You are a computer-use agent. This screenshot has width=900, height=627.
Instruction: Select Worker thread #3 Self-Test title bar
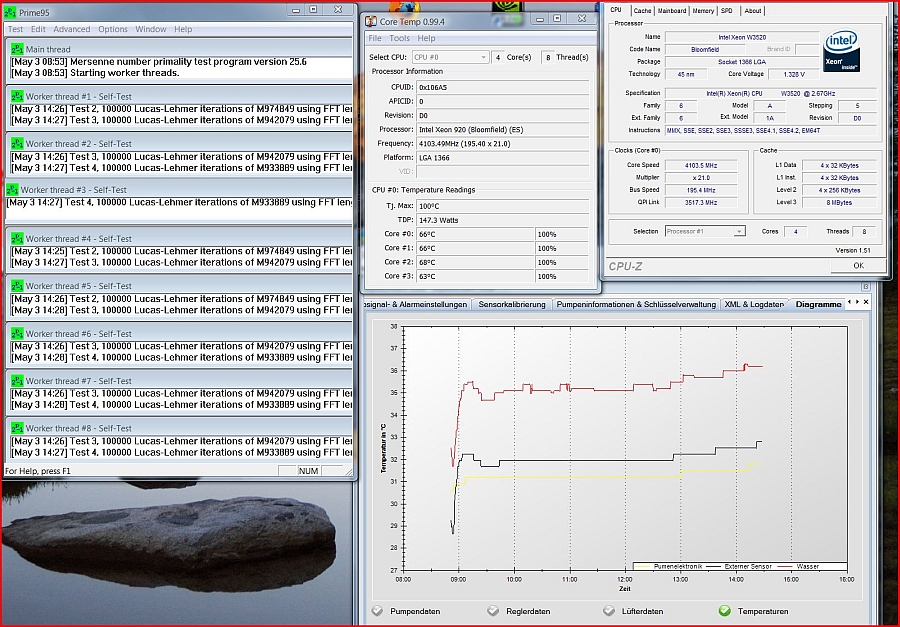[x=178, y=189]
